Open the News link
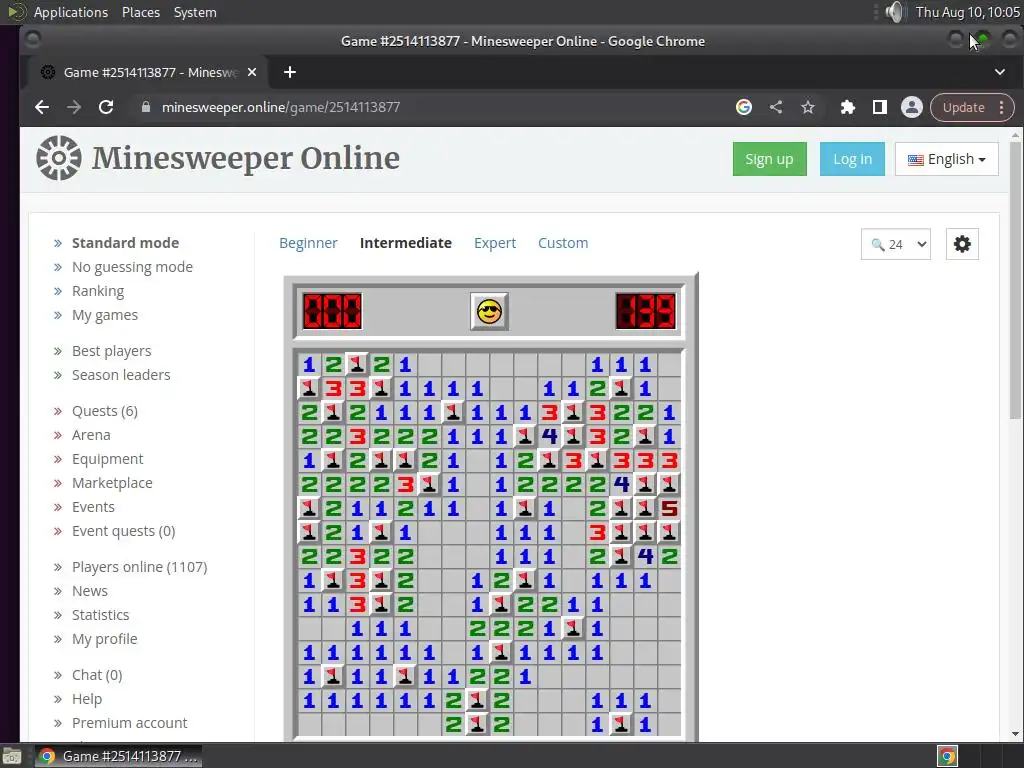This screenshot has height=768, width=1024. tap(89, 591)
